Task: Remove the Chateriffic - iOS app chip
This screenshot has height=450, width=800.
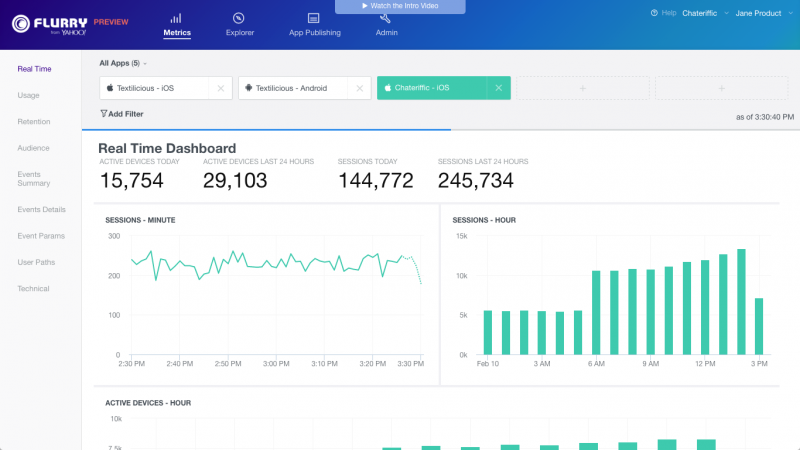Action: point(498,88)
